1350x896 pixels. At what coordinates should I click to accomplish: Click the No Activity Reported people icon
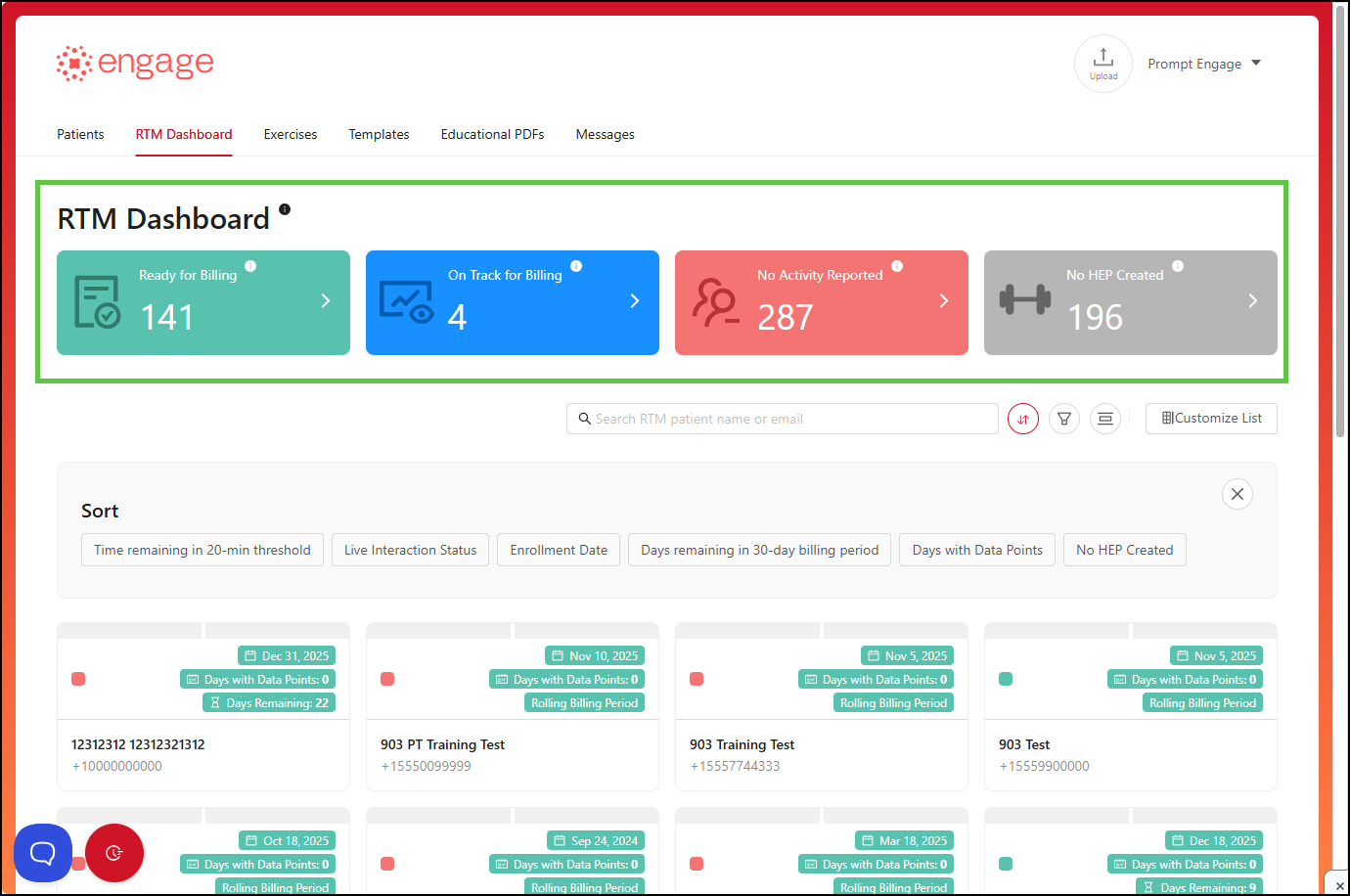(x=715, y=302)
